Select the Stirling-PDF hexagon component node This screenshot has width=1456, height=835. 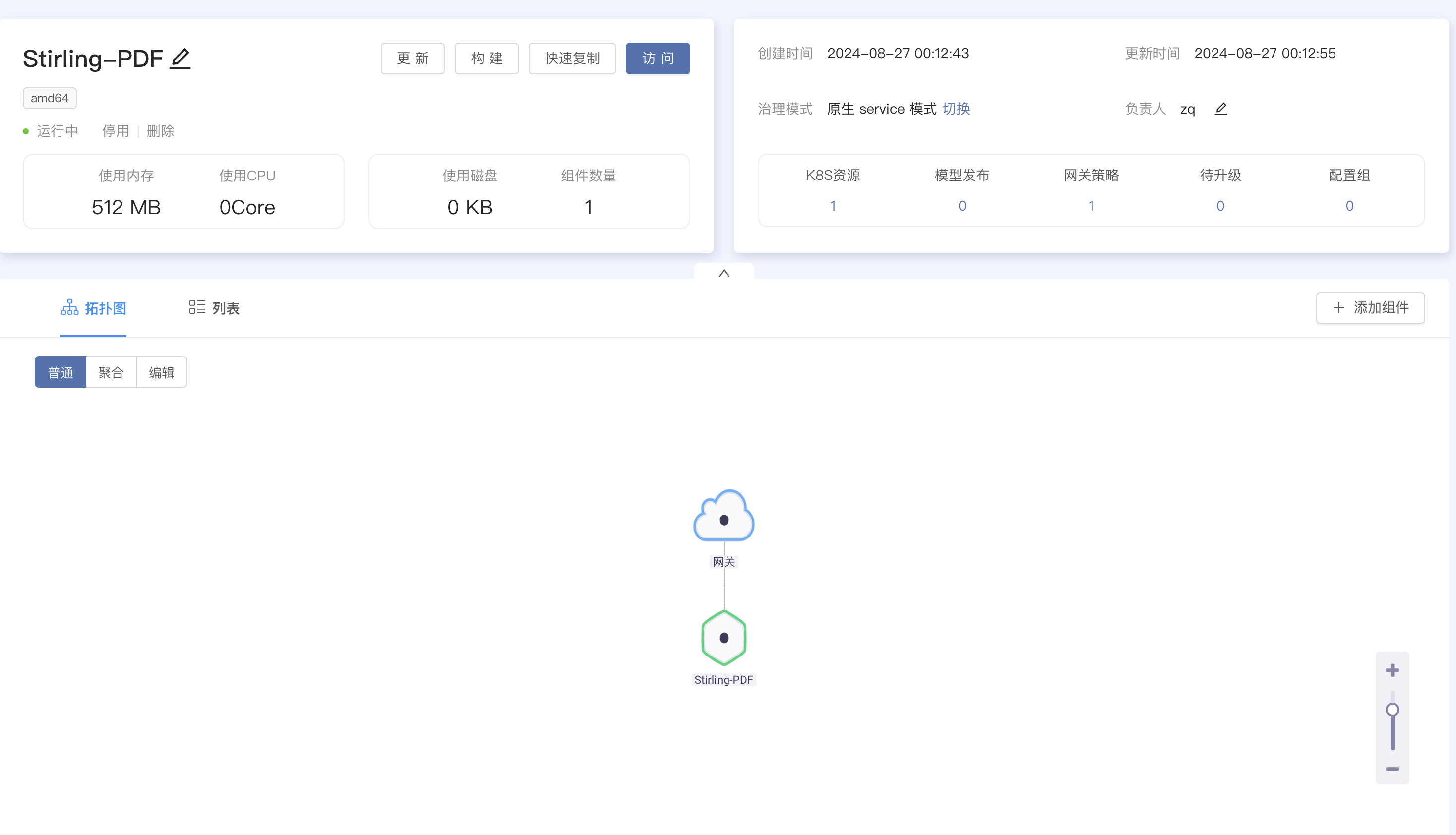point(724,638)
